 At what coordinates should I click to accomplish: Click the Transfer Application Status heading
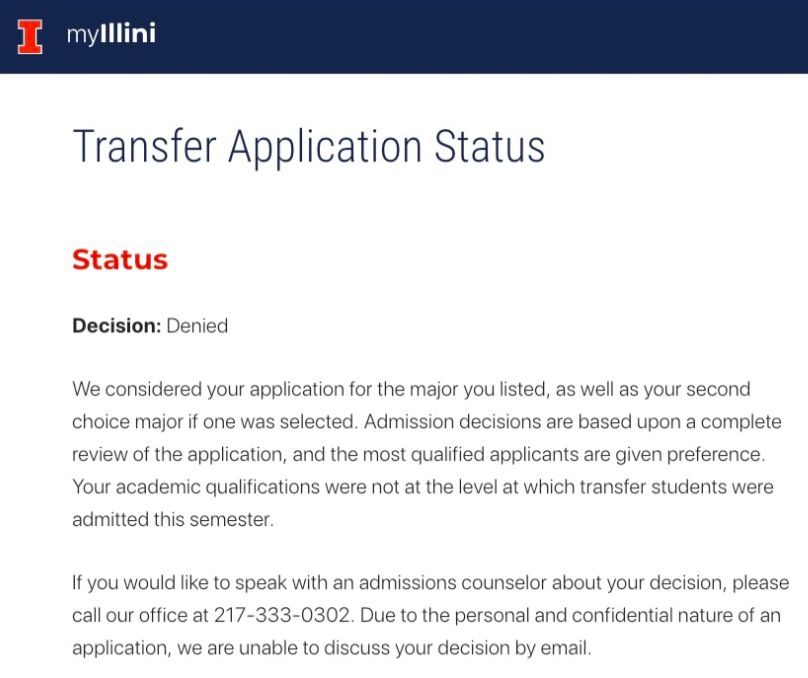coord(308,146)
